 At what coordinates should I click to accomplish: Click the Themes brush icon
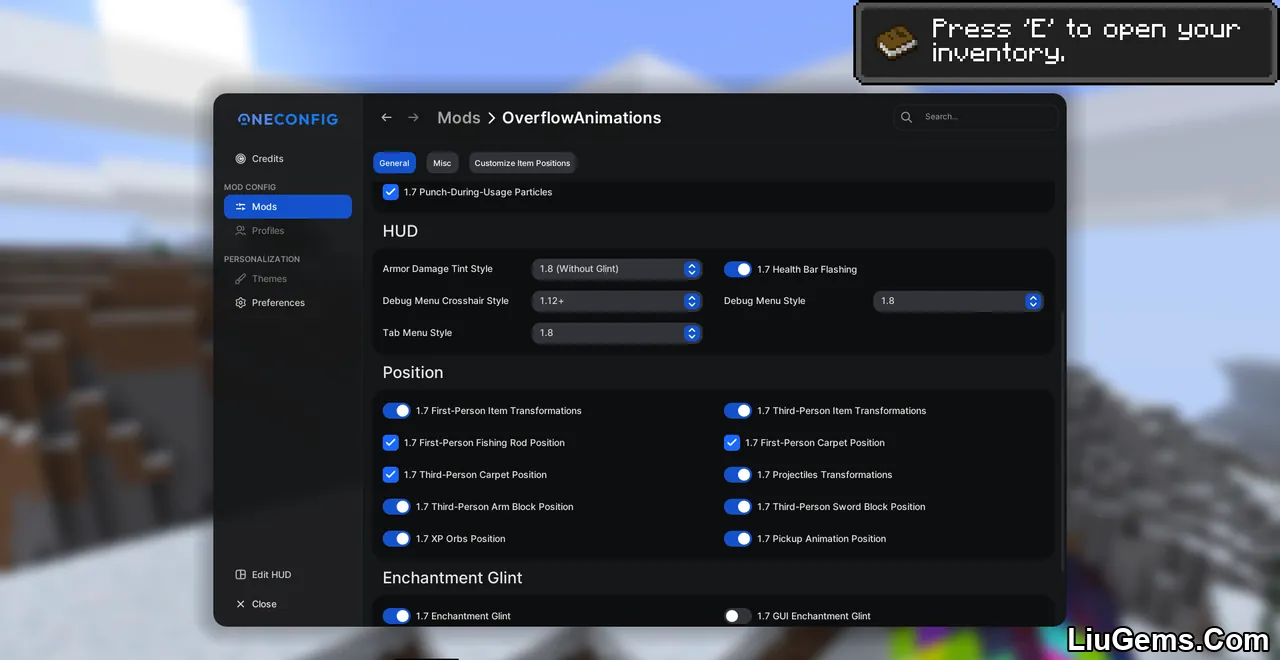point(240,279)
